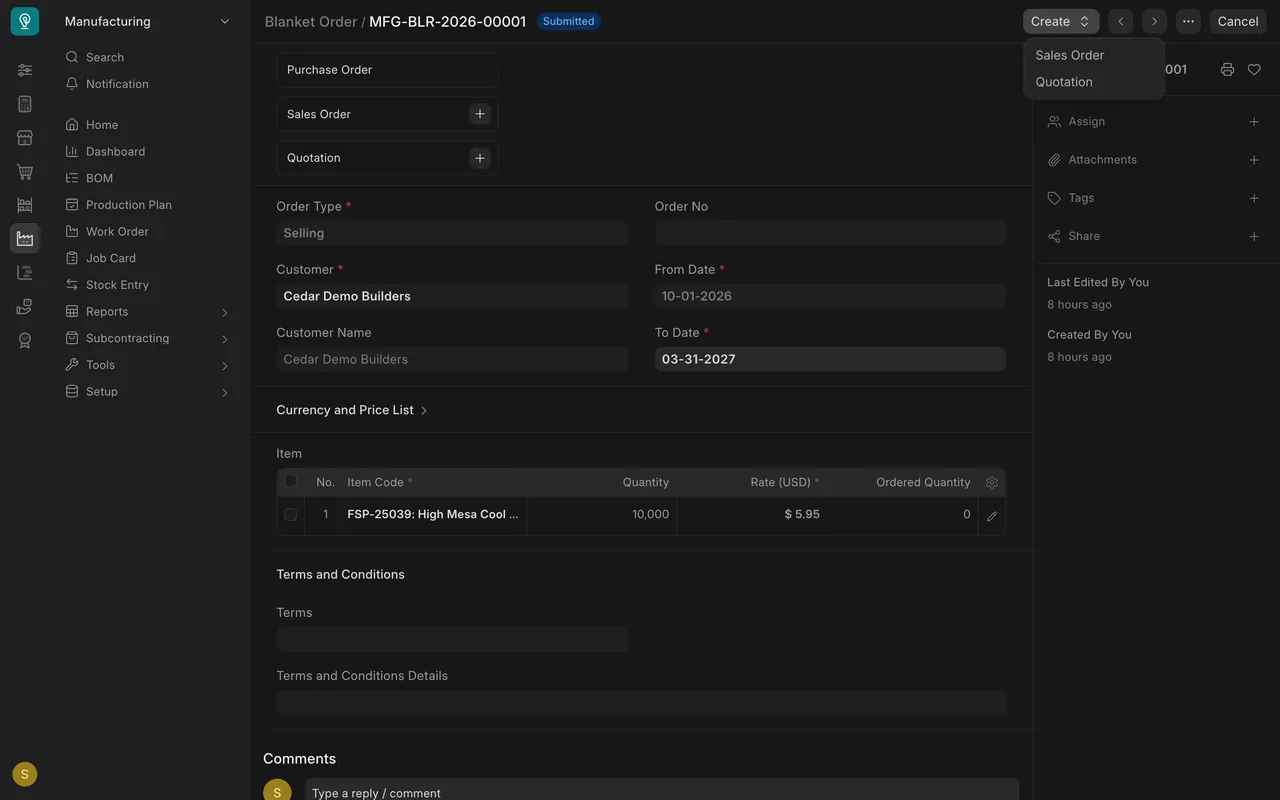
Task: Go to the next document
Action: tap(1154, 21)
